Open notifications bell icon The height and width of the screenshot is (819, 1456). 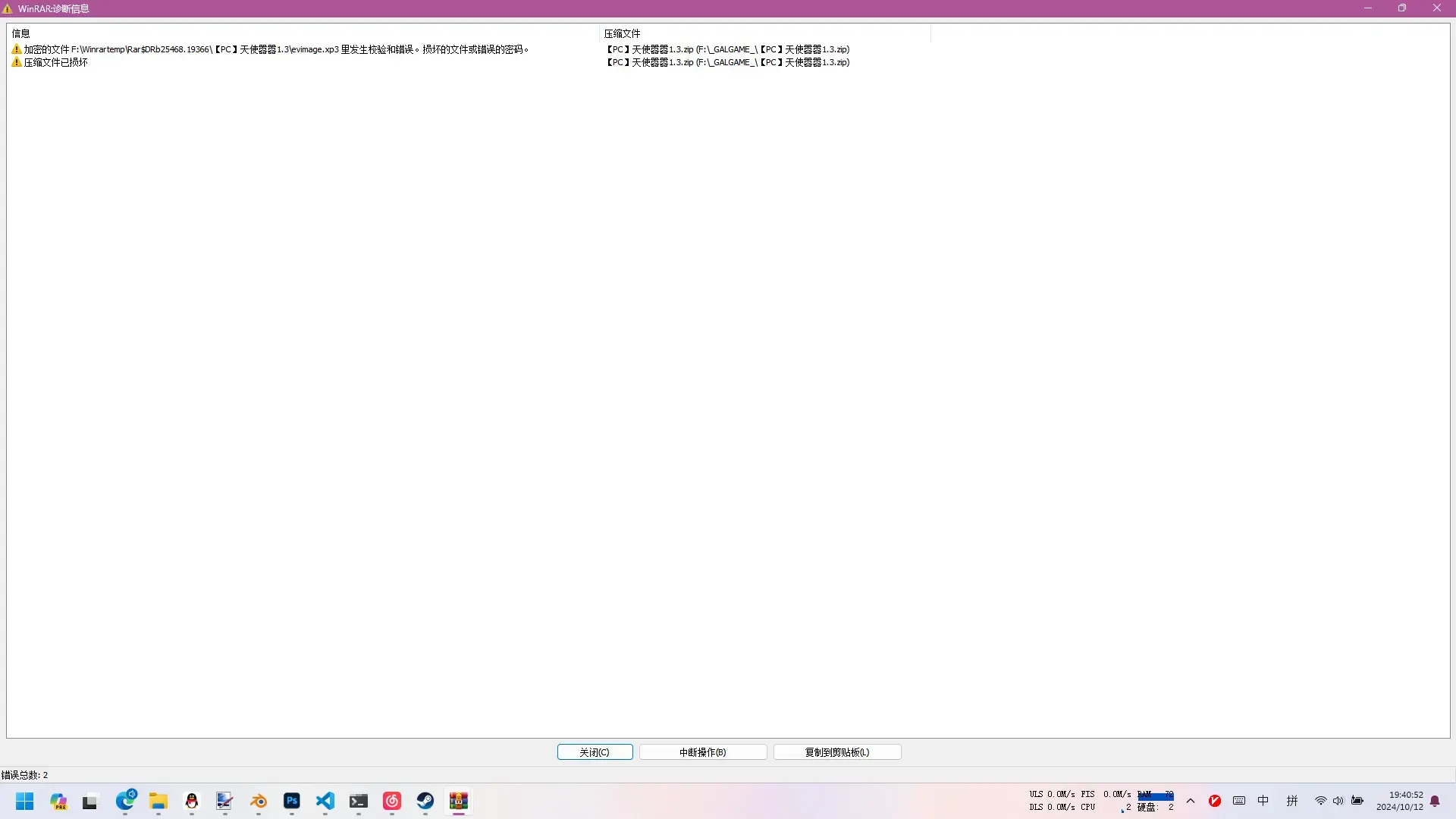[x=1435, y=801]
